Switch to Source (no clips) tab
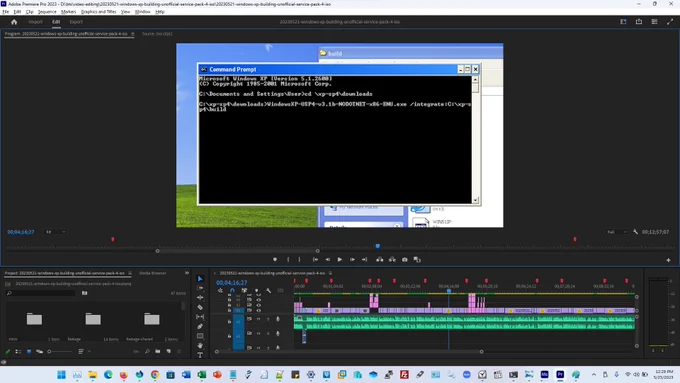This screenshot has width=680, height=383. coord(157,34)
